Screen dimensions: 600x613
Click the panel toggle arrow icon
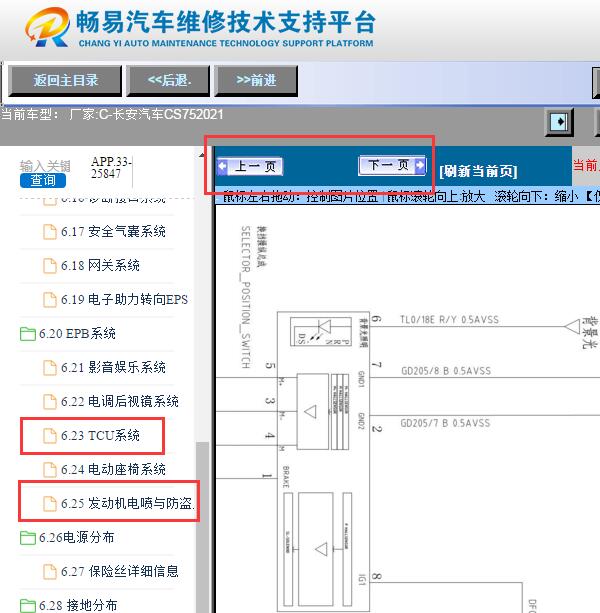(x=559, y=122)
